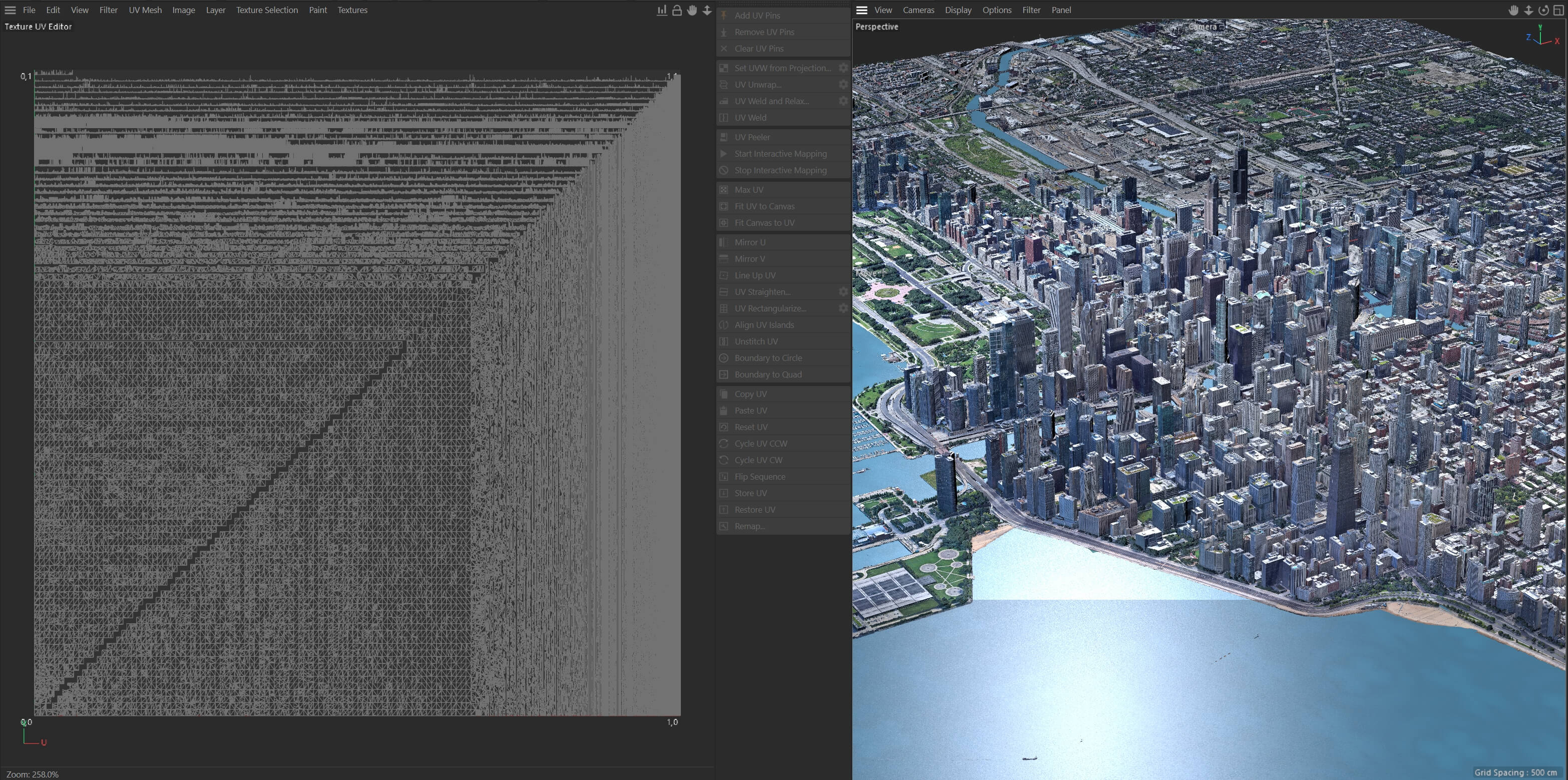Image resolution: width=1568 pixels, height=780 pixels.
Task: Click Clear UV Pins
Action: (x=783, y=48)
